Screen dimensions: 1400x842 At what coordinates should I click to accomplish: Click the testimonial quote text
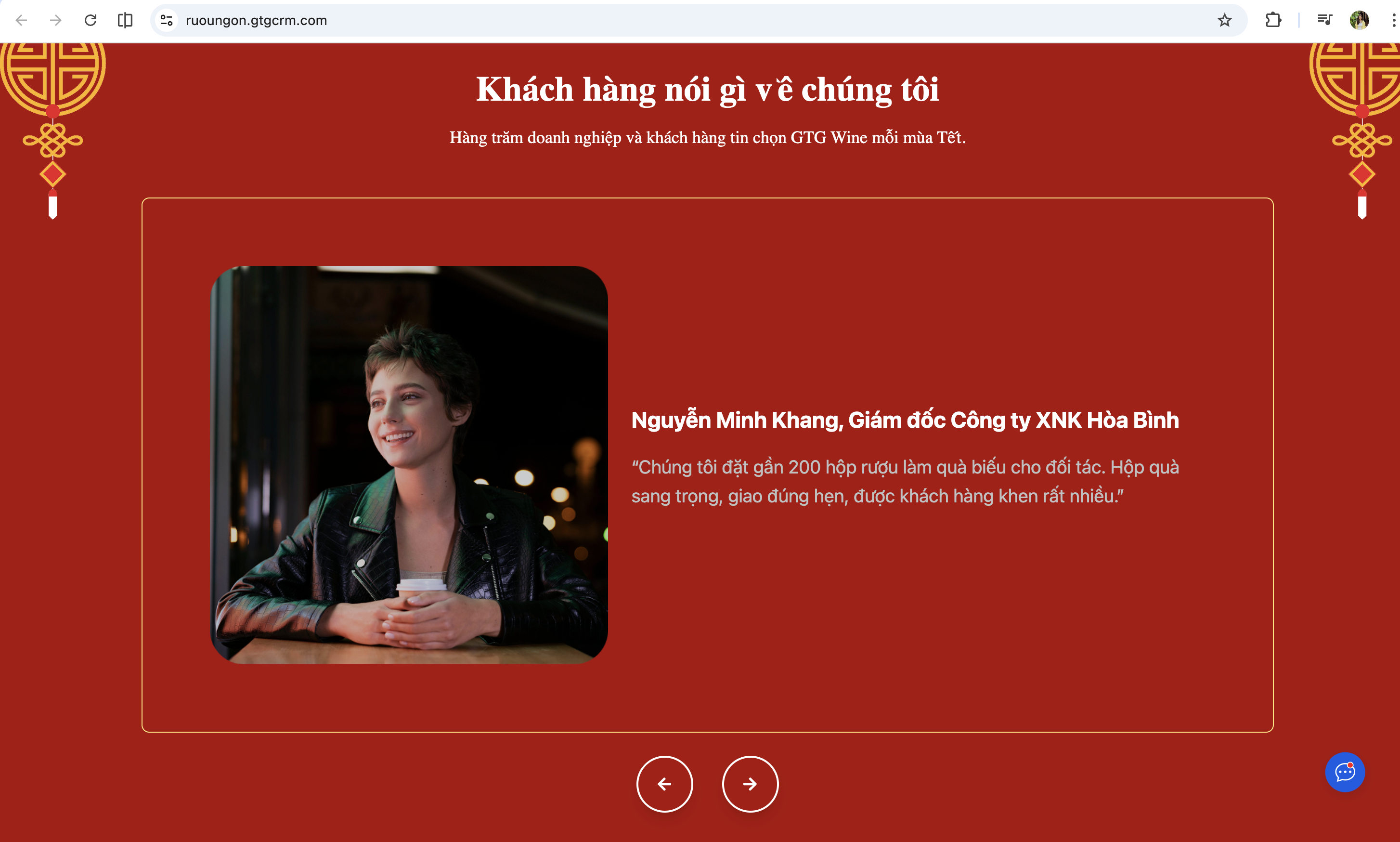tap(905, 482)
